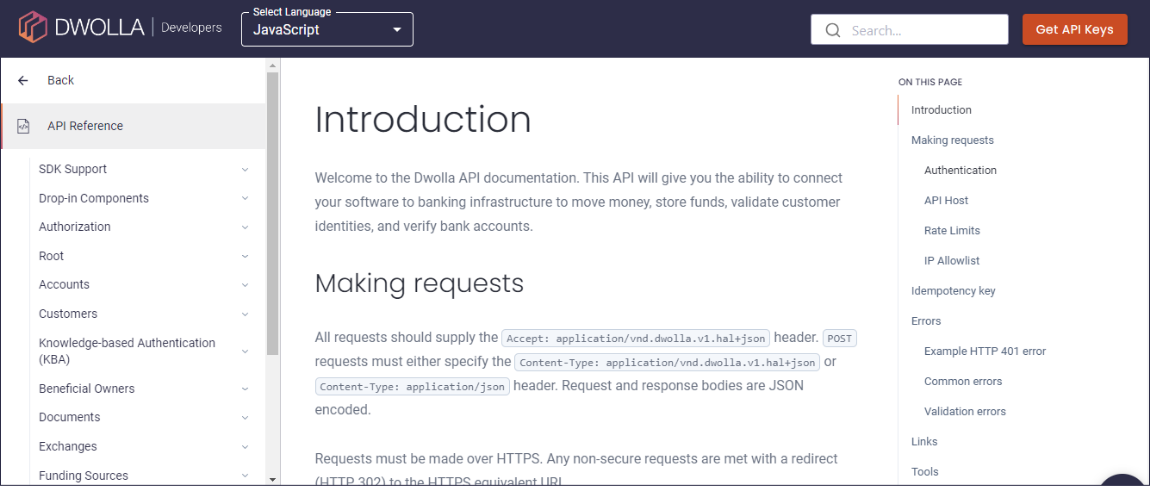Viewport: 1150px width, 486px height.
Task: Click the API Reference code file icon
Action: (23, 126)
